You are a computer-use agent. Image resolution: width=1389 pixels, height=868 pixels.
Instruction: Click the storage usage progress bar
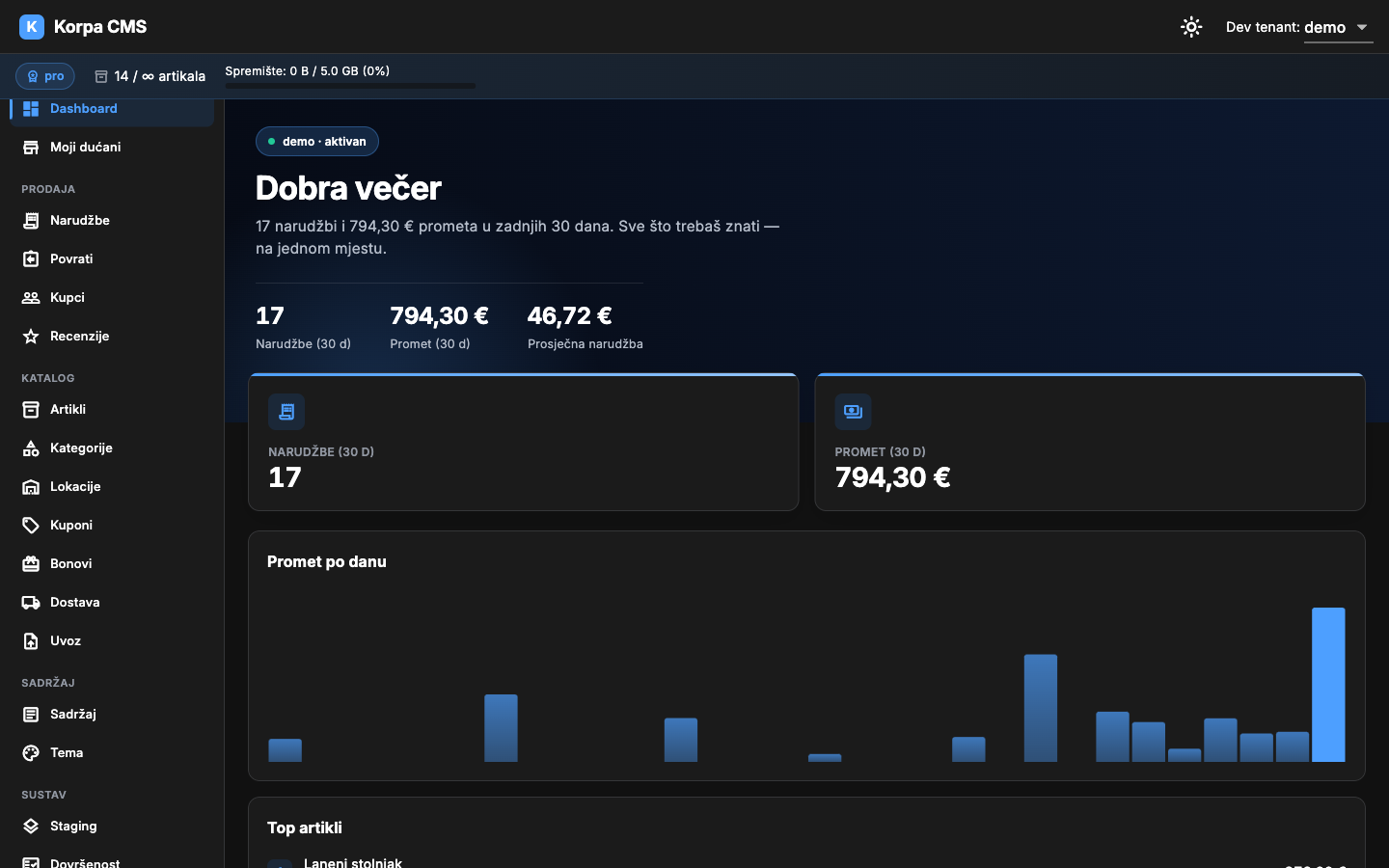[x=350, y=86]
